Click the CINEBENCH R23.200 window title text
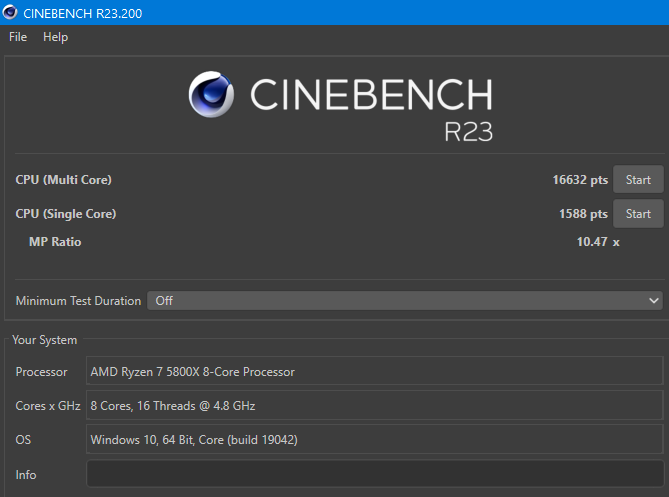The width and height of the screenshot is (669, 497). coord(82,13)
